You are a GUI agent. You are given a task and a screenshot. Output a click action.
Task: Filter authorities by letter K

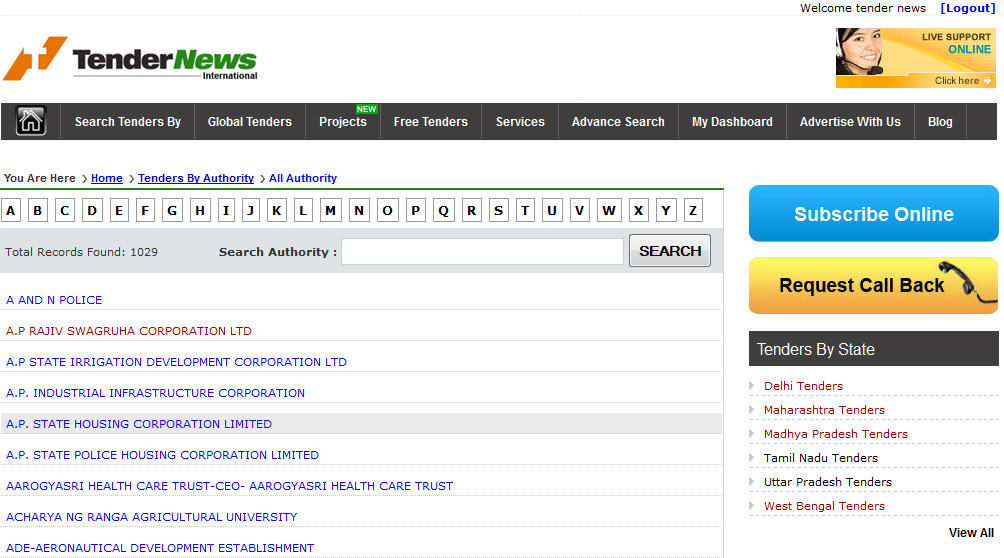click(x=277, y=210)
